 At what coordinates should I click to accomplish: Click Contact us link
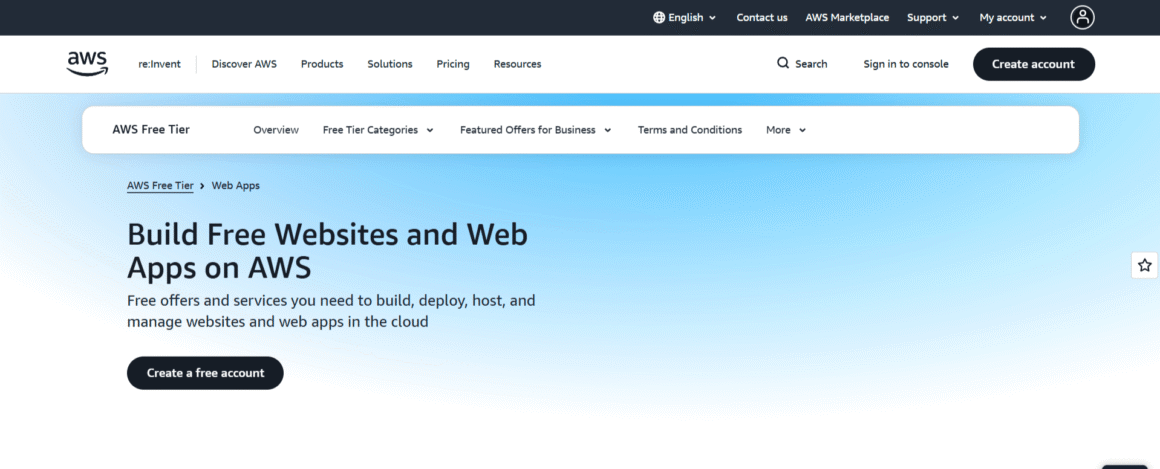(x=762, y=18)
